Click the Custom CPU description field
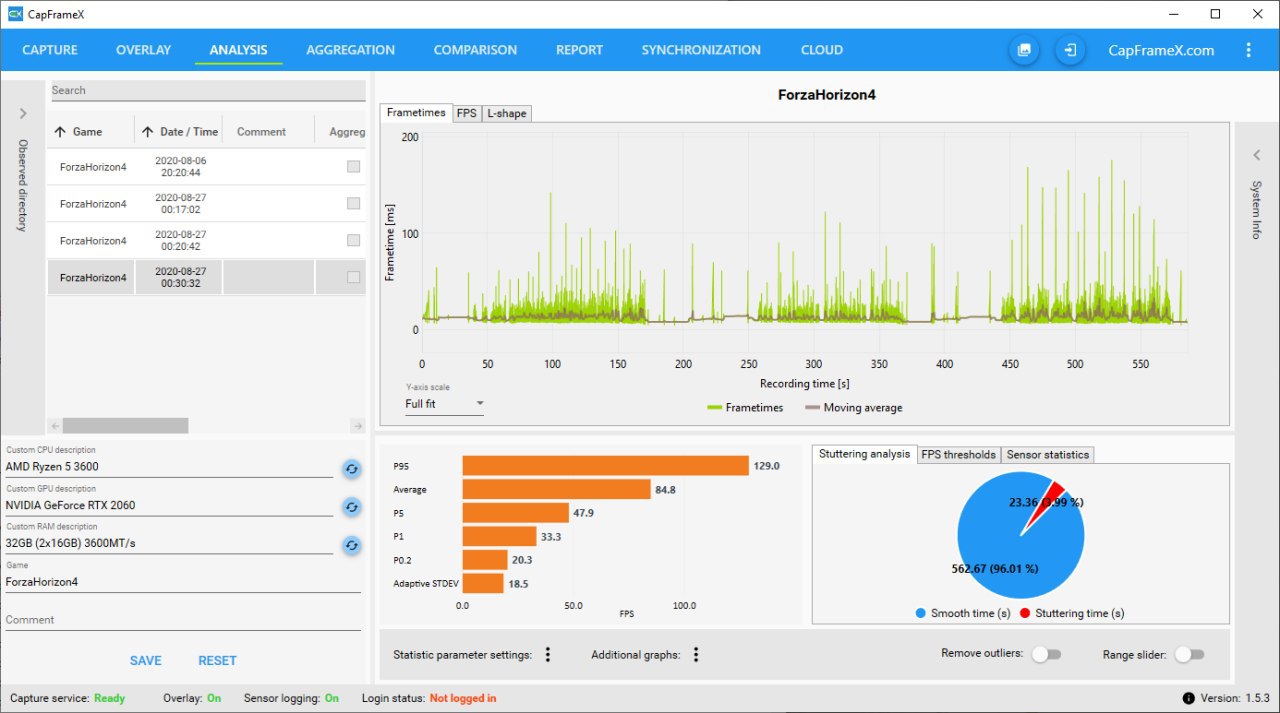This screenshot has height=713, width=1280. pyautogui.click(x=169, y=467)
